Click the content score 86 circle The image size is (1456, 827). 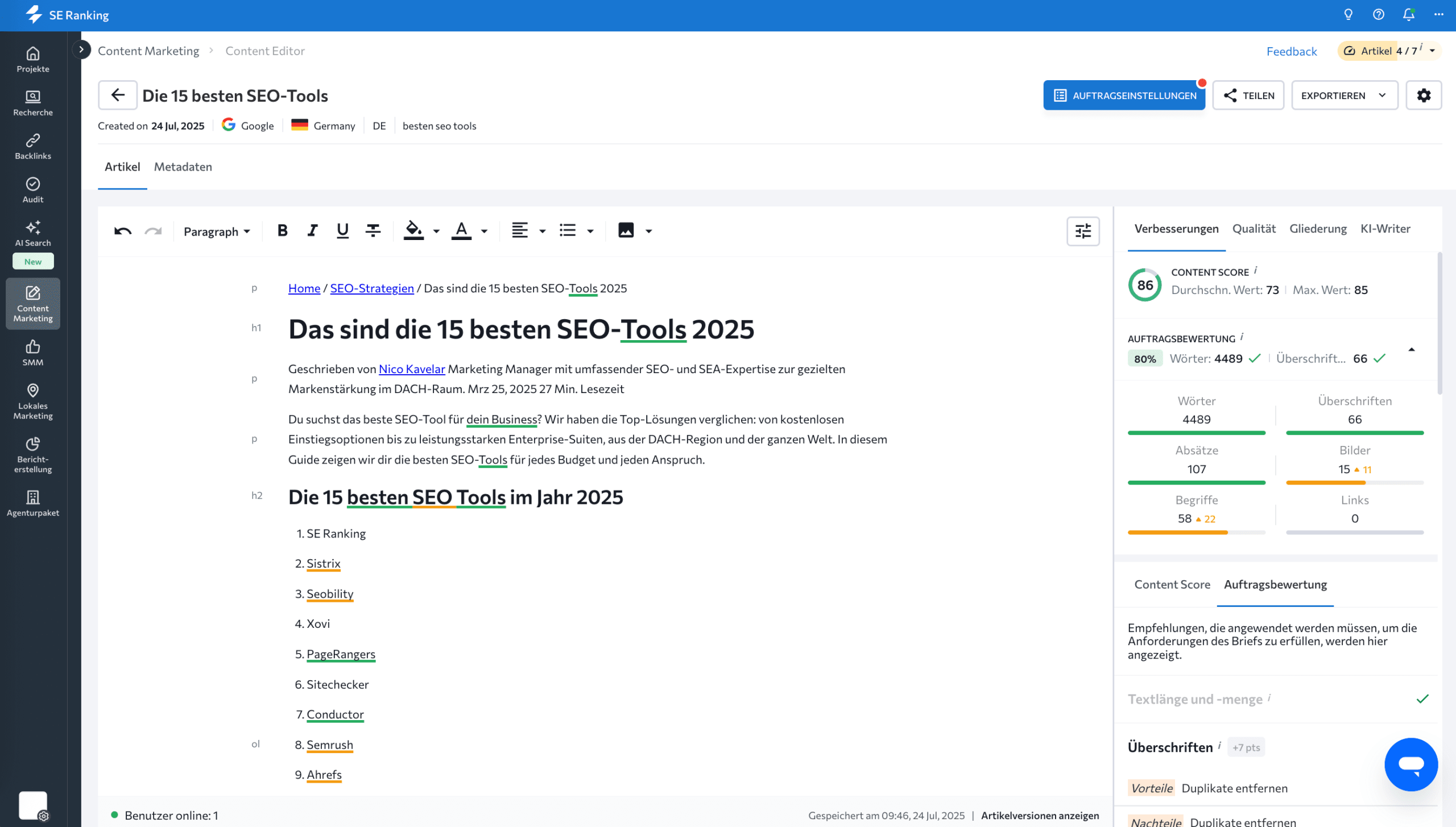[1145, 285]
